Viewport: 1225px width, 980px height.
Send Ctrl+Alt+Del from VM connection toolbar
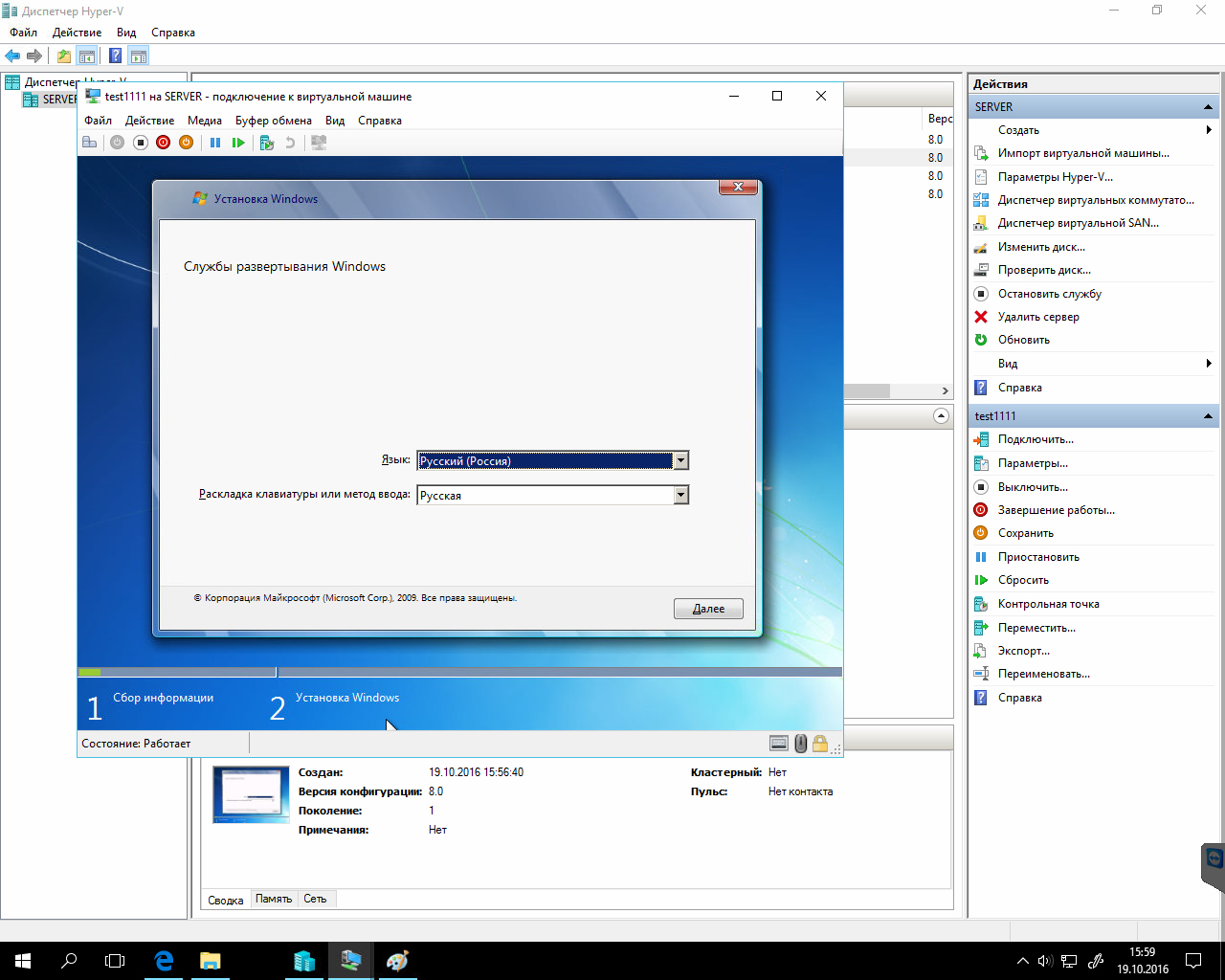[90, 143]
